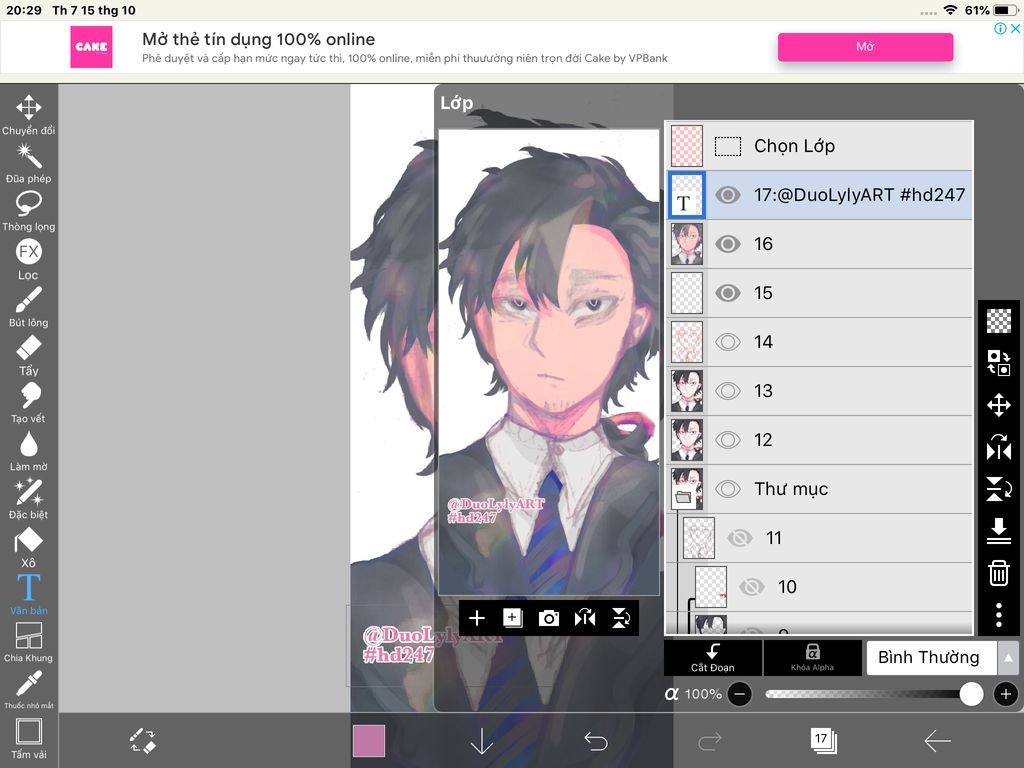
Task: Click blend mode arrow beside Bình Thường
Action: [1008, 658]
